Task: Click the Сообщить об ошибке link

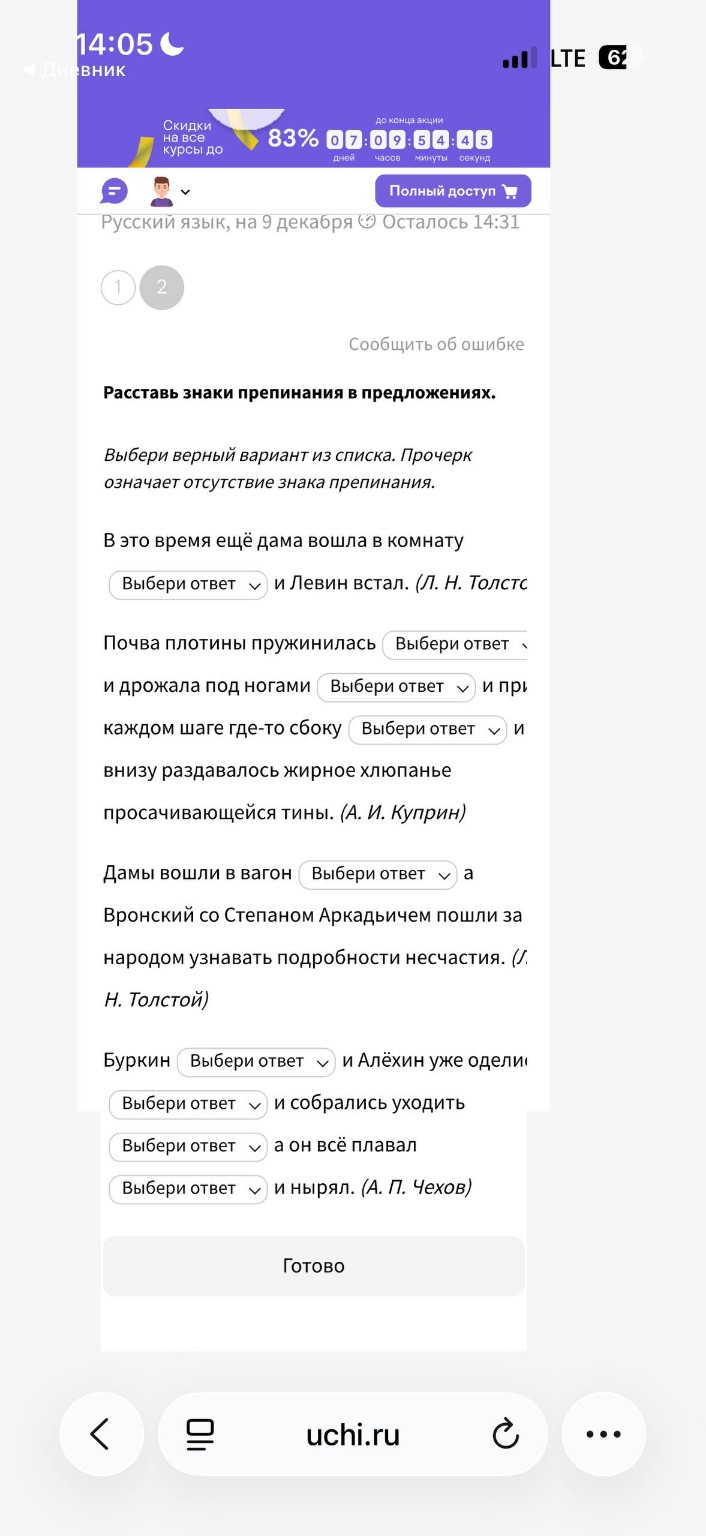Action: tap(435, 343)
